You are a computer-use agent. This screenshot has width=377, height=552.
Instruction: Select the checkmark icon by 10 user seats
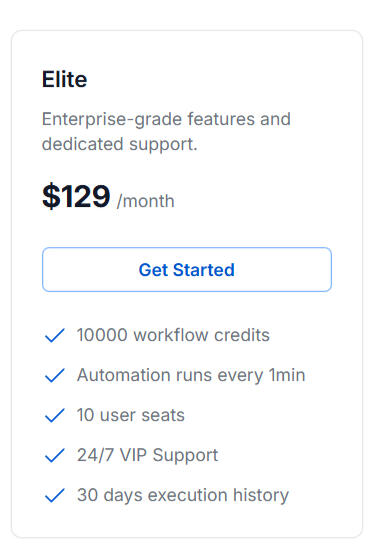pos(55,415)
